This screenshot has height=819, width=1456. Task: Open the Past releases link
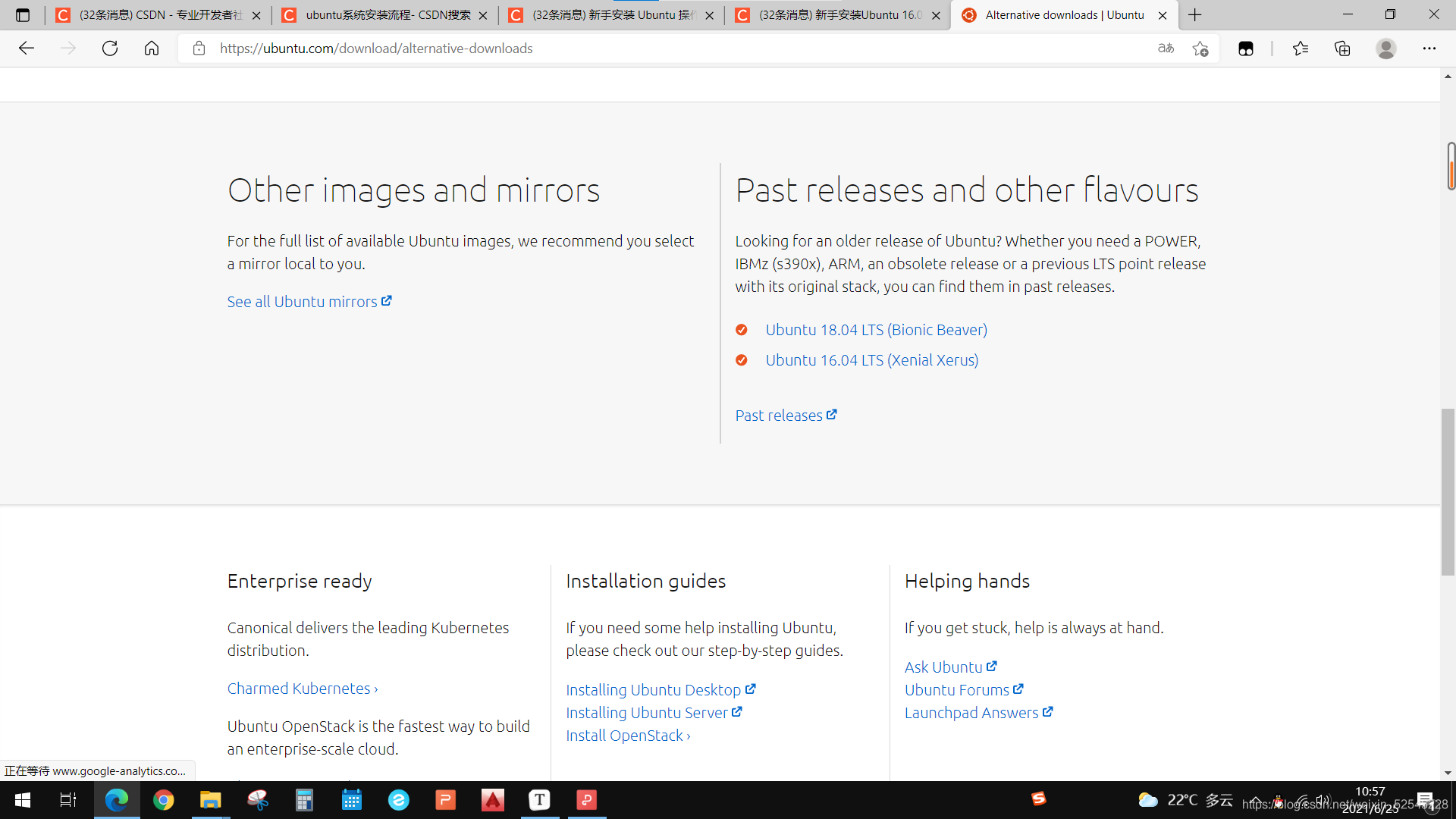[786, 416]
